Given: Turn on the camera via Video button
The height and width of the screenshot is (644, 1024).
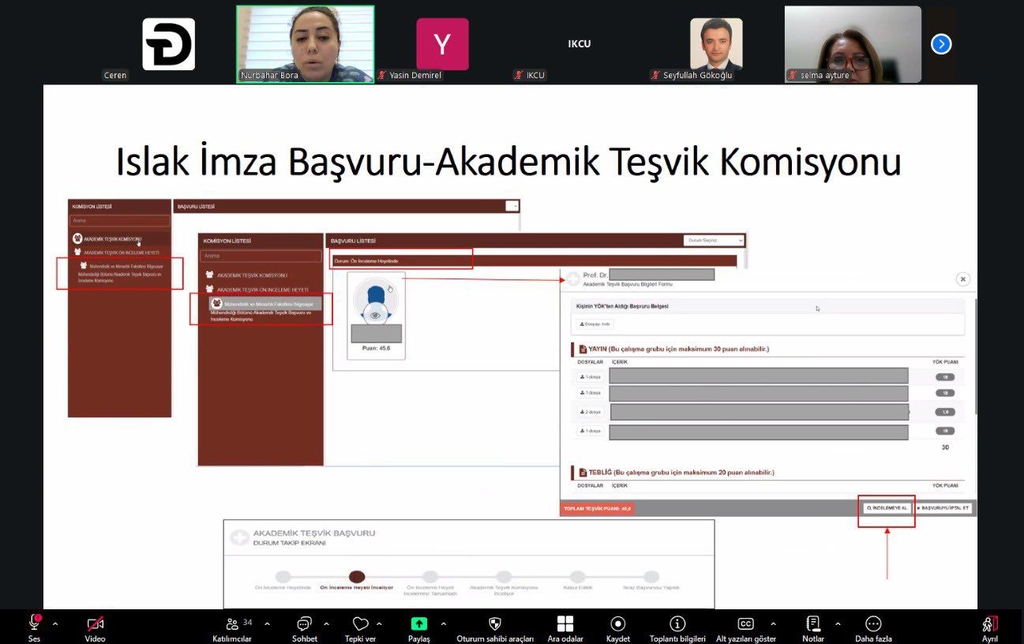Looking at the screenshot, I should (x=95, y=623).
